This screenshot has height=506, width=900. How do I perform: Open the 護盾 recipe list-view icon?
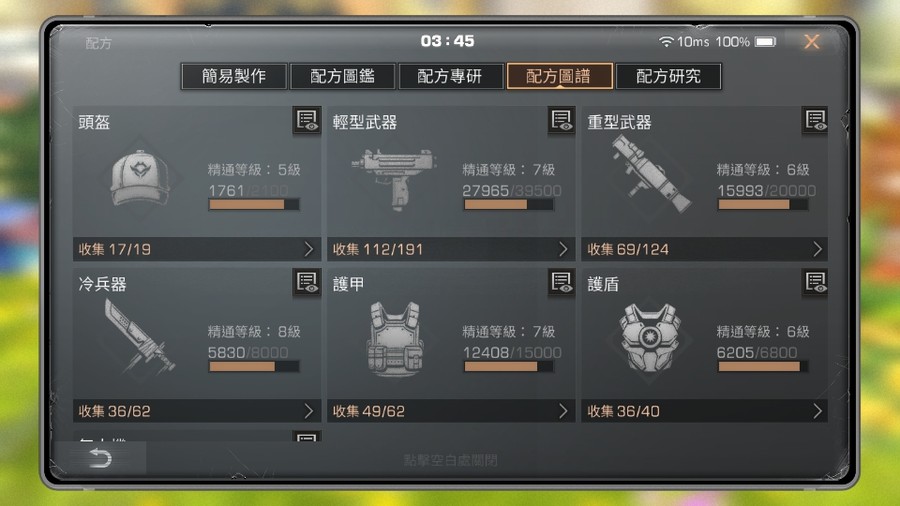[815, 282]
